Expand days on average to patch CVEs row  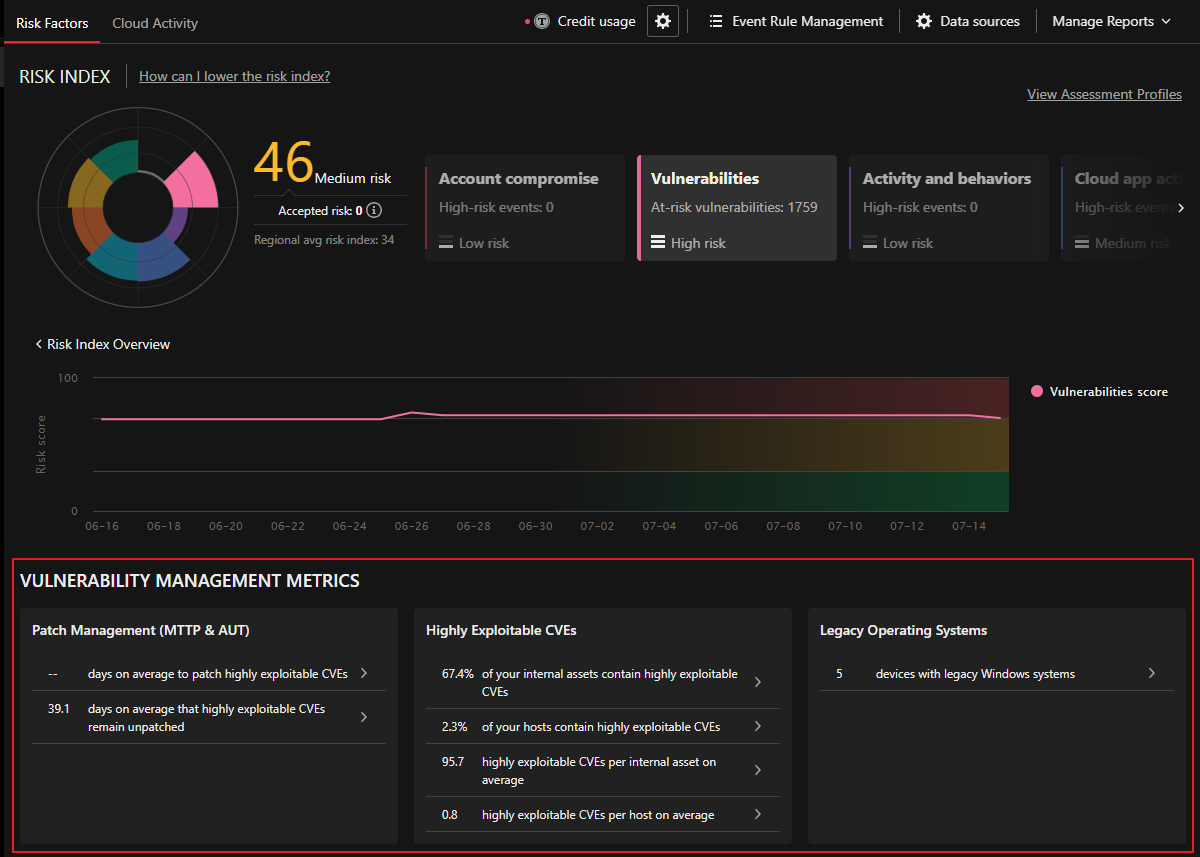click(364, 673)
